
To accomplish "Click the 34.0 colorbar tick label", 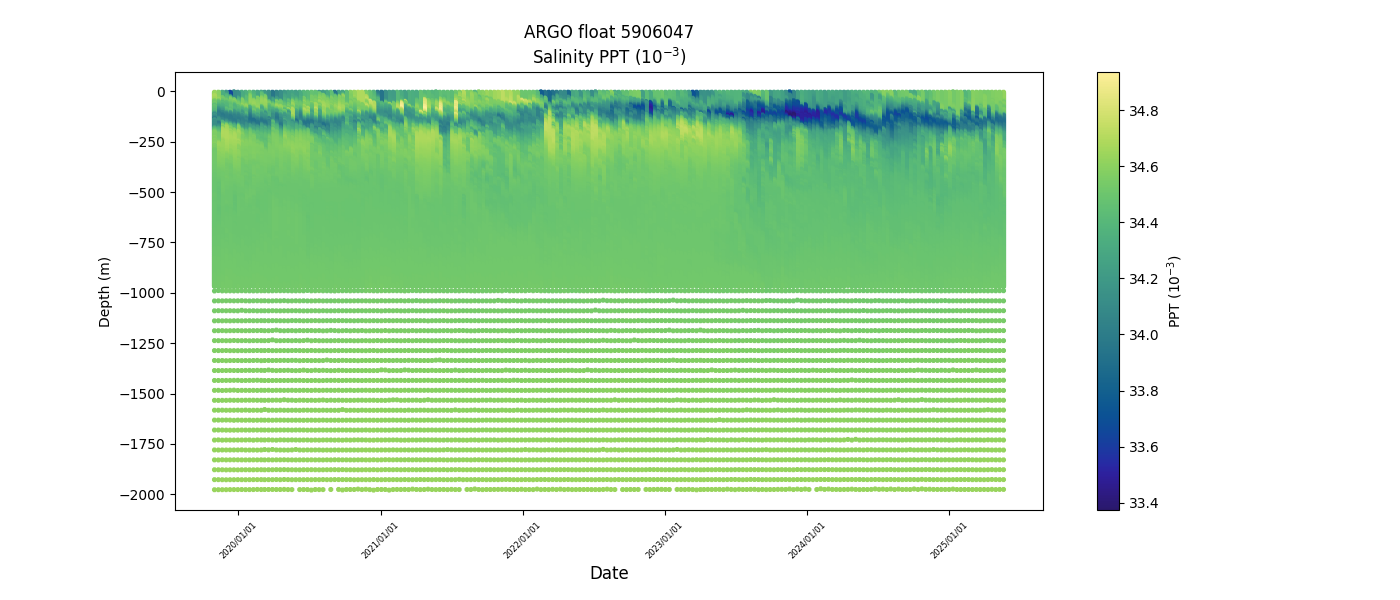I will click(1143, 335).
